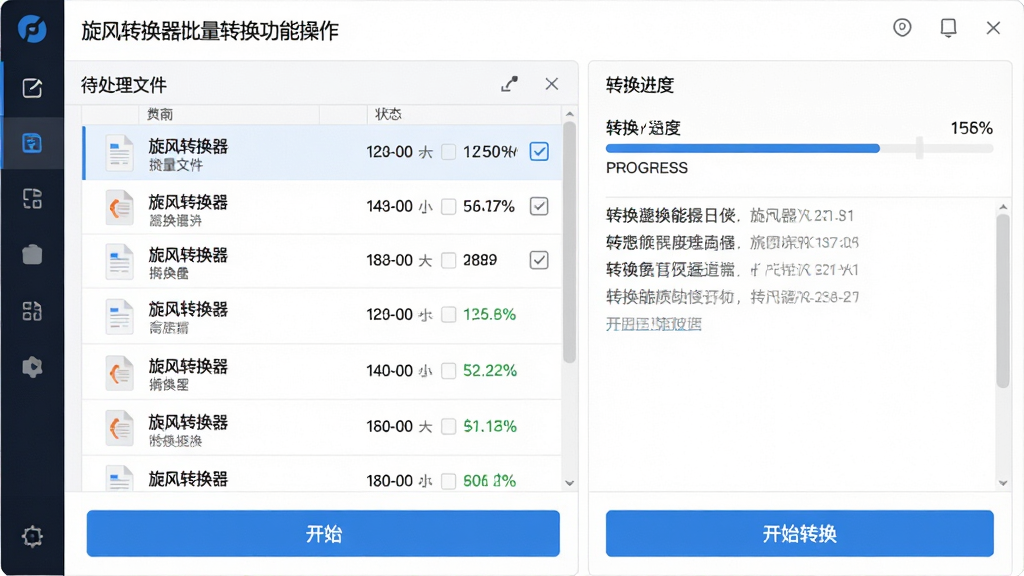Click the PROGRESS label
1024x576 pixels.
coord(647,168)
